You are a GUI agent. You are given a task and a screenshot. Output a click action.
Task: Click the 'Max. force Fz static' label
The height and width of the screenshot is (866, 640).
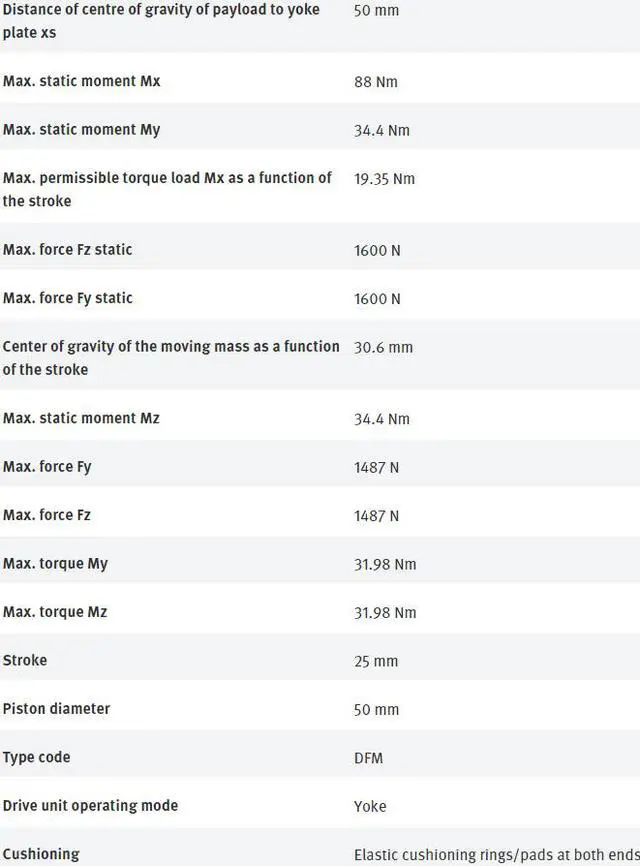[x=67, y=250]
